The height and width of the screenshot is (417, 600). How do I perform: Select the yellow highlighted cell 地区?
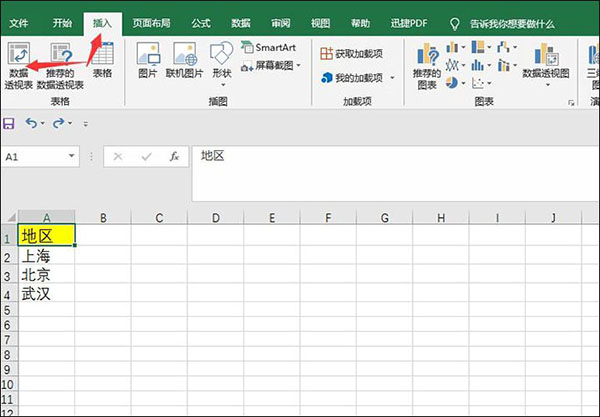pyautogui.click(x=47, y=237)
